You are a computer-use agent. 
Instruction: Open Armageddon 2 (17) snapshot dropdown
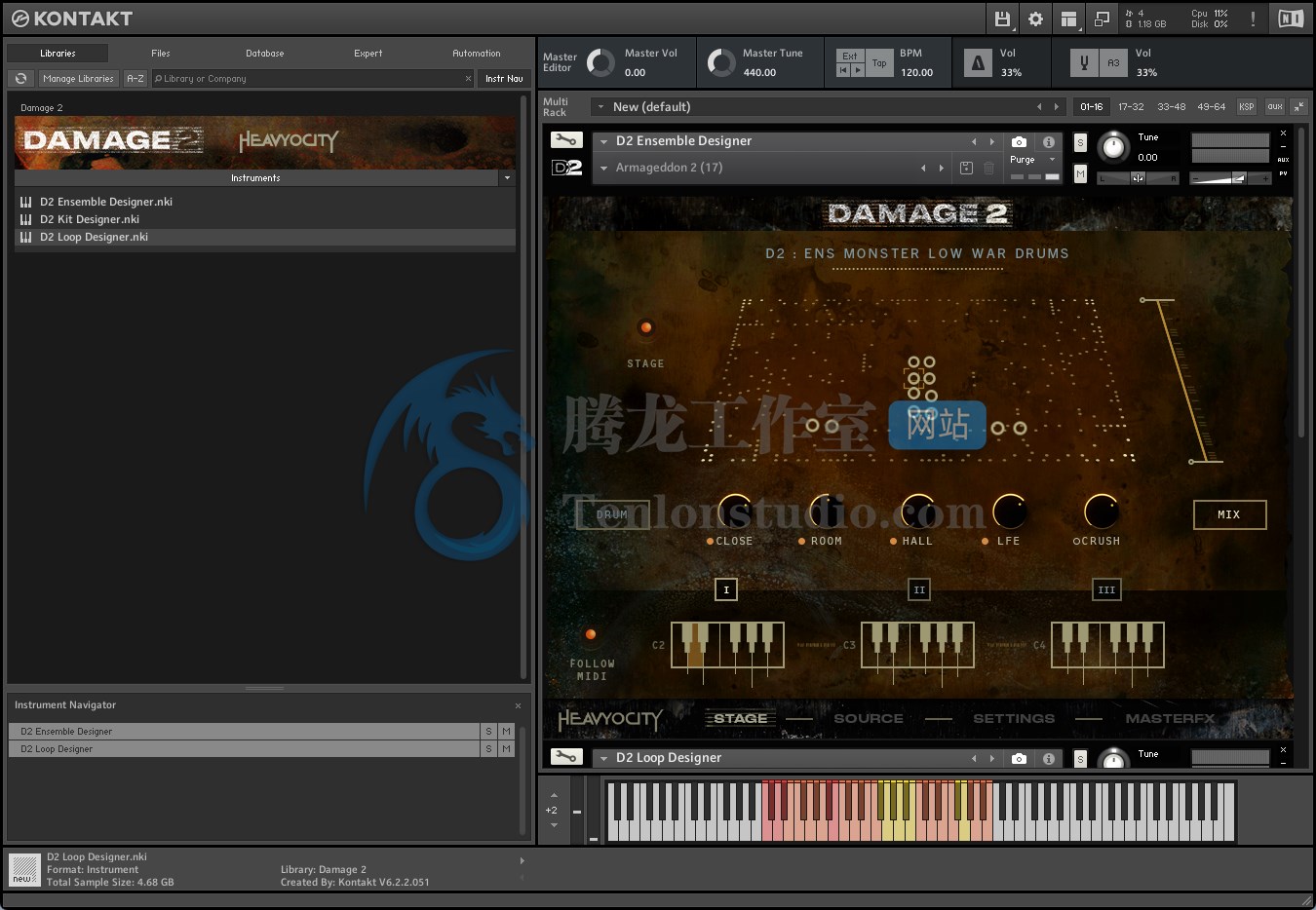[603, 168]
